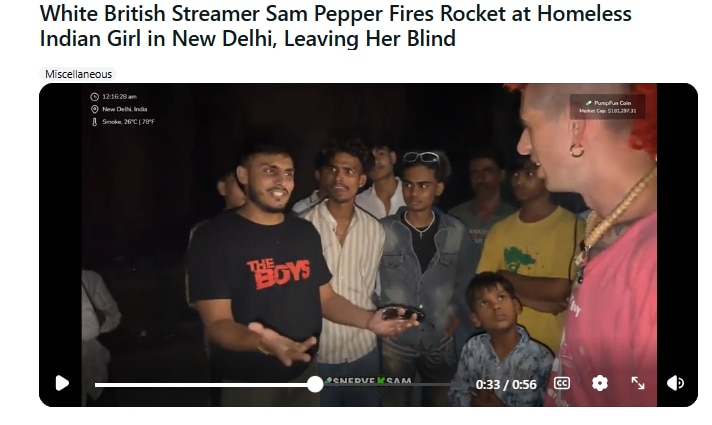Seek ahead on the unplayed progress track
This screenshot has height=425, width=712.
[x=386, y=385]
